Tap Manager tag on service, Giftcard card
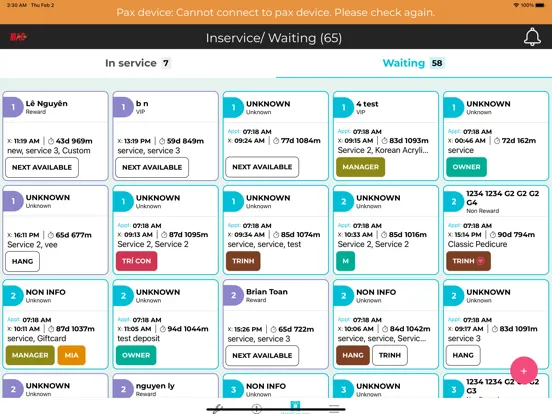This screenshot has height=414, width=552. coord(30,355)
